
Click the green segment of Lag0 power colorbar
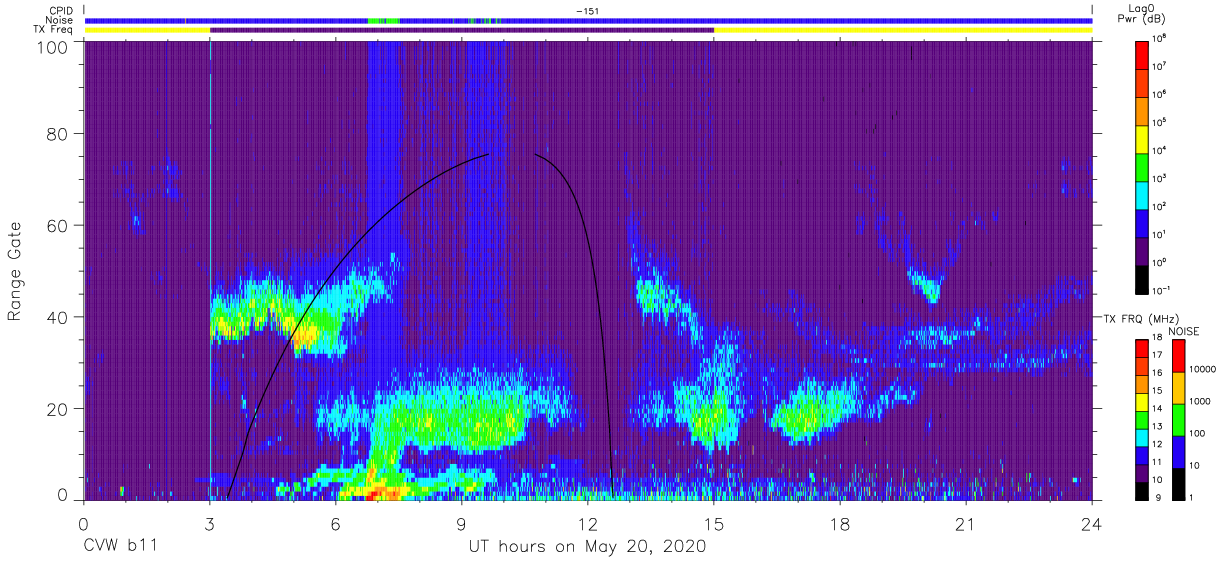click(x=1142, y=166)
